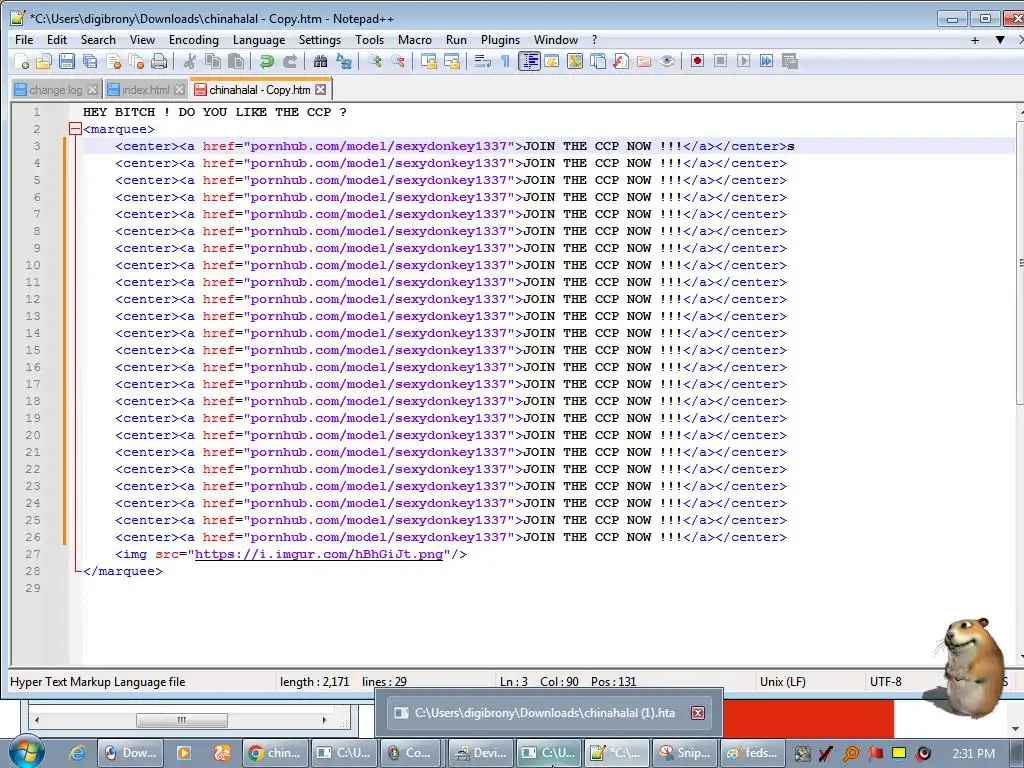Open the Chrome 'chin...' taskbar button
This screenshot has height=768, width=1024.
click(x=274, y=752)
